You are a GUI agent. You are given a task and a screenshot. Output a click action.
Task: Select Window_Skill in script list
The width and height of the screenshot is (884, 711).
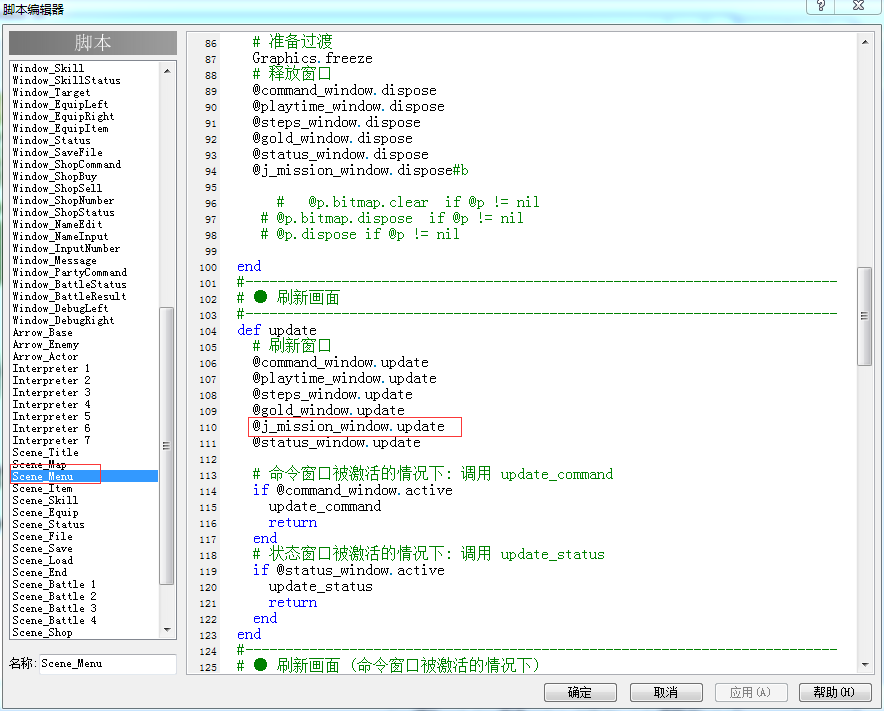(48, 68)
